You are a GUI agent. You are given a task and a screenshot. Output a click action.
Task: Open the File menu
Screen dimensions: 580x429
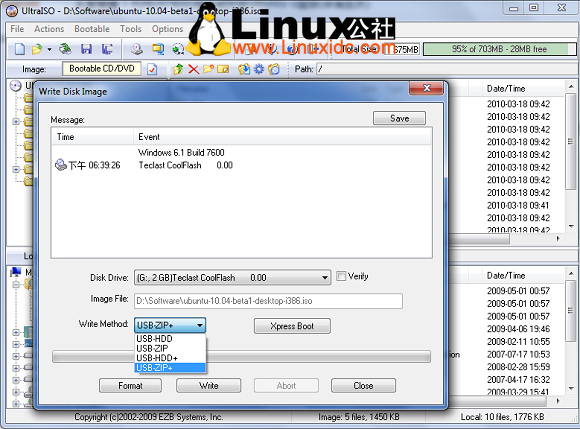click(17, 29)
